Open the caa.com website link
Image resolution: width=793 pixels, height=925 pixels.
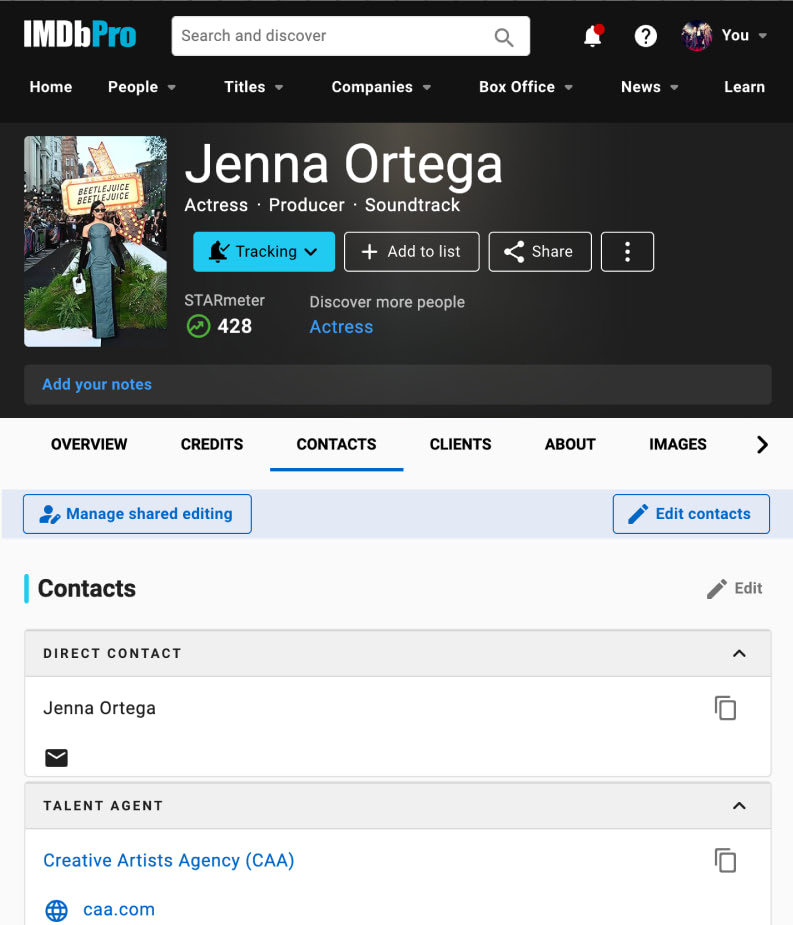[x=119, y=910]
